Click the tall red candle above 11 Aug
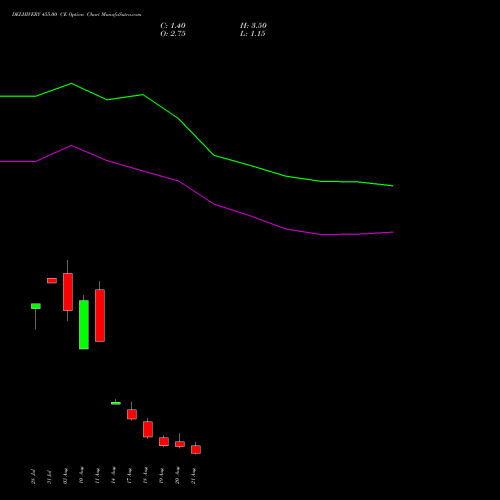This screenshot has width=500, height=500. tap(100, 315)
